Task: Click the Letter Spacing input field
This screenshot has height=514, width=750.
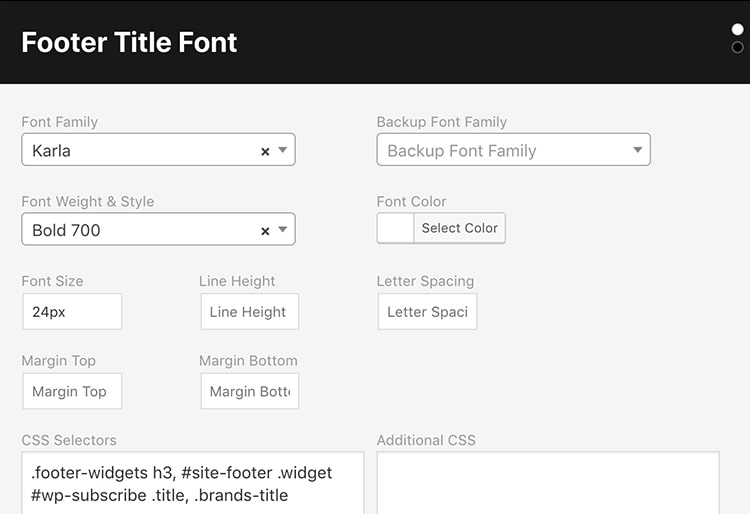Action: coord(427,312)
